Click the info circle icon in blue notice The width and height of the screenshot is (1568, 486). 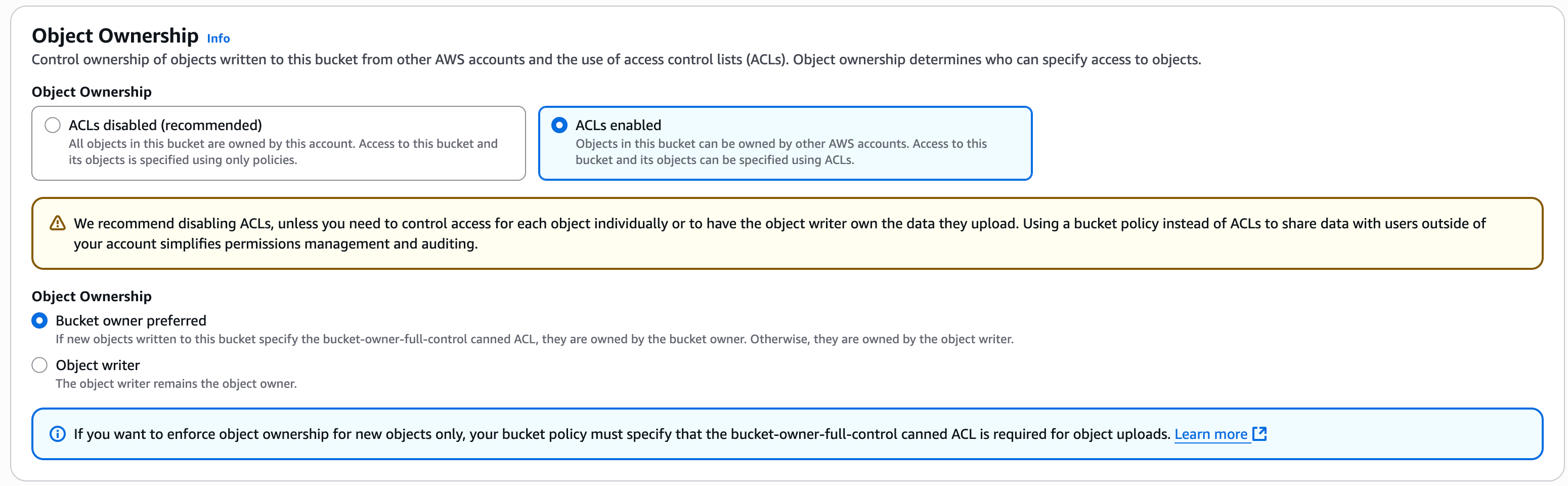57,434
